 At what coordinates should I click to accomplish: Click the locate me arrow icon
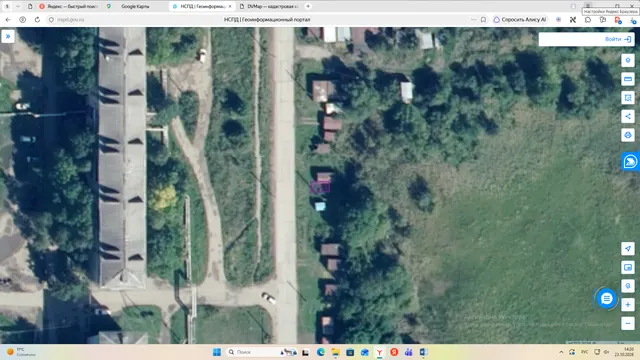pos(628,249)
